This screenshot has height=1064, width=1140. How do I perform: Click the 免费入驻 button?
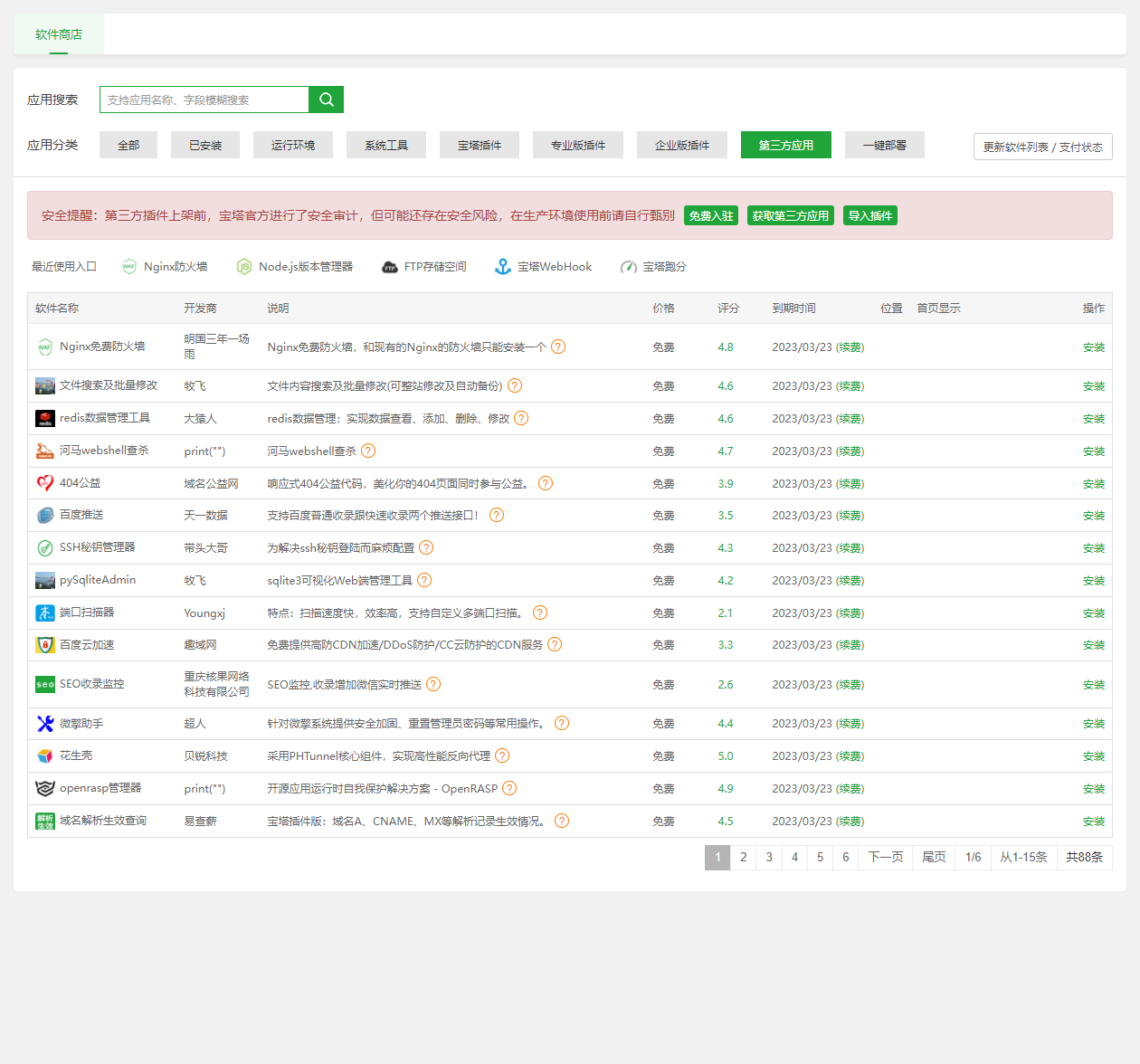[x=710, y=216]
